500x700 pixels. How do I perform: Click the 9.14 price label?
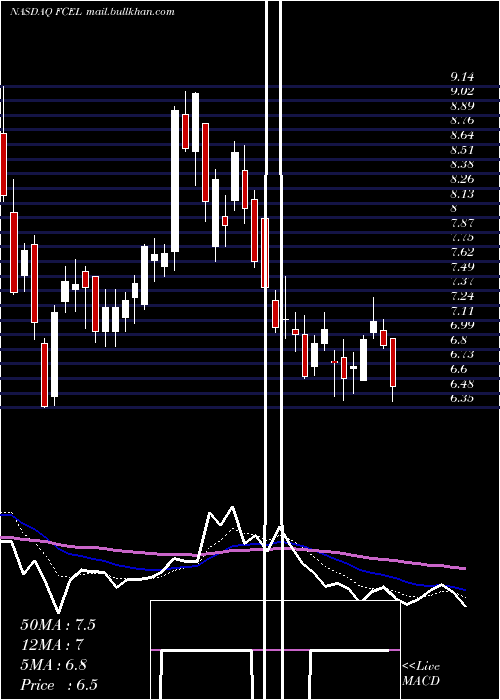click(462, 77)
